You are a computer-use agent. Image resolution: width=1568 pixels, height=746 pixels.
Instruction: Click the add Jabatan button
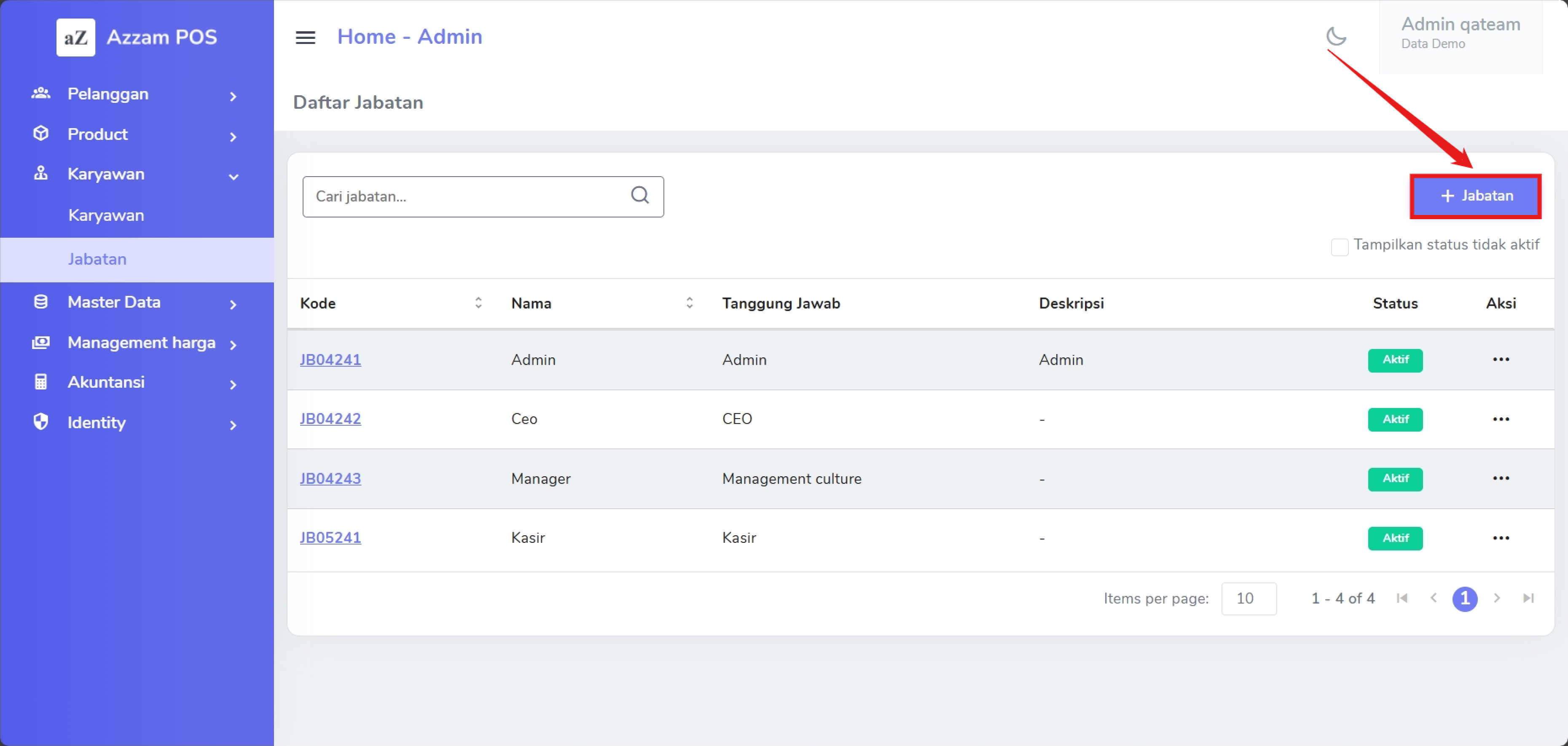(1475, 196)
